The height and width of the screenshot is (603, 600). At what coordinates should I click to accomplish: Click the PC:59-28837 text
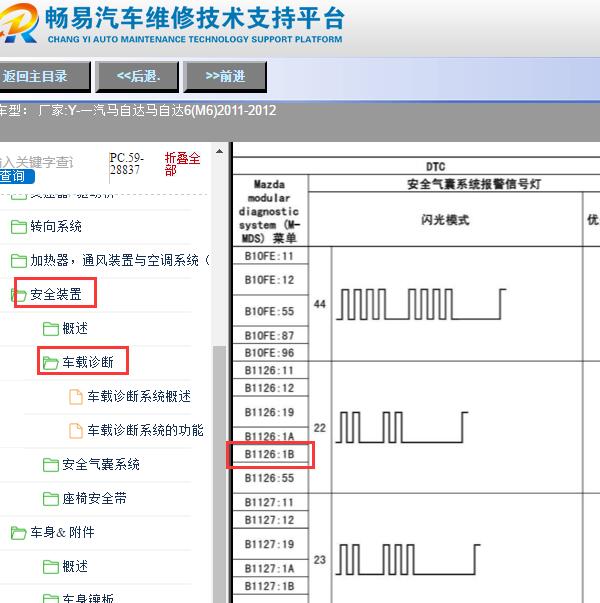pyautogui.click(x=126, y=163)
